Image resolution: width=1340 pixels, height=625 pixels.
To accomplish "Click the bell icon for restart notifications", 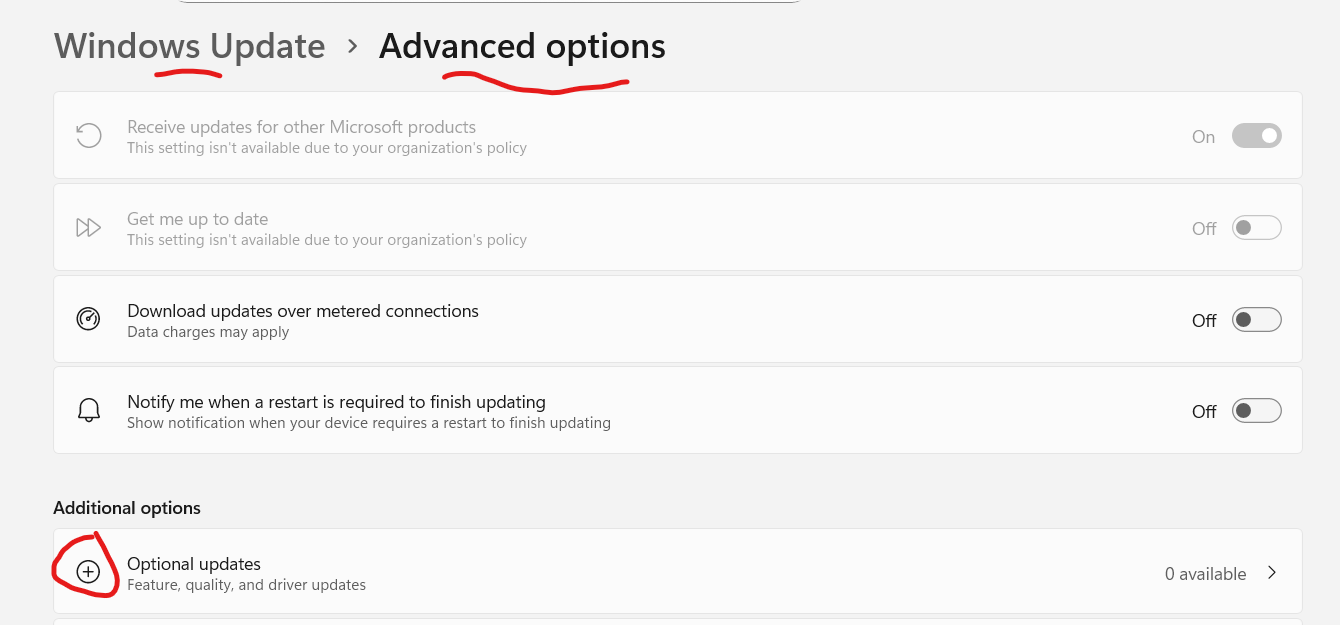I will click(89, 410).
